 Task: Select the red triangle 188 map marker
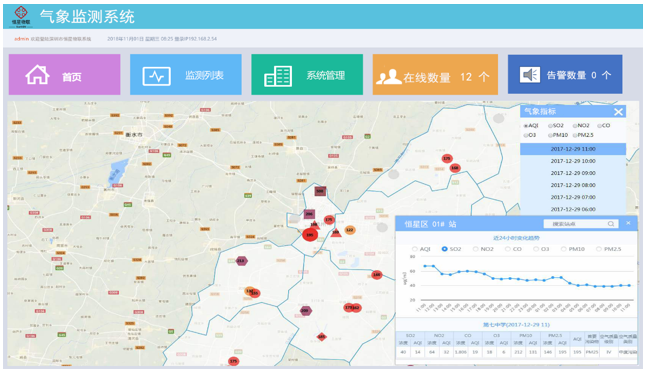coord(315,225)
